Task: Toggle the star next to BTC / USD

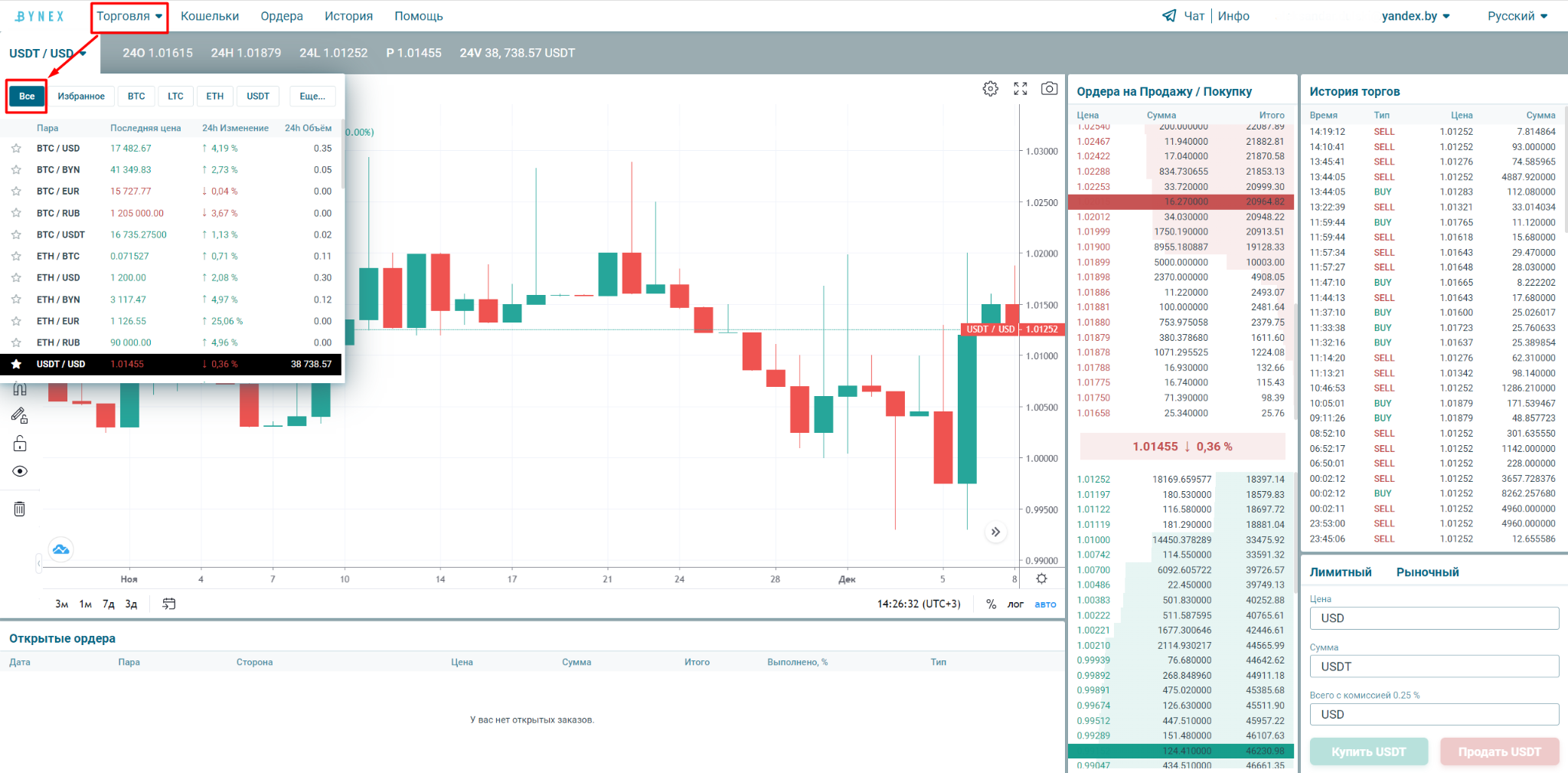Action: point(16,148)
